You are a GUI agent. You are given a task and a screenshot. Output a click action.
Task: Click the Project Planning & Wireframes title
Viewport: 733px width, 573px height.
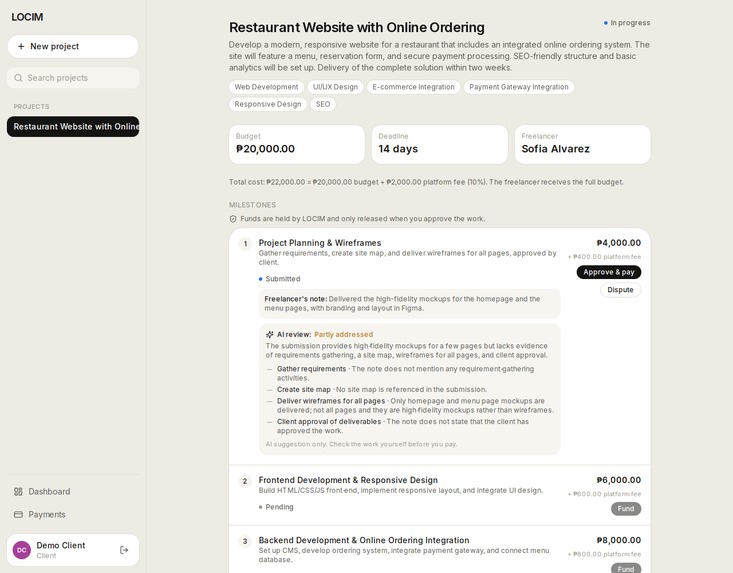320,243
